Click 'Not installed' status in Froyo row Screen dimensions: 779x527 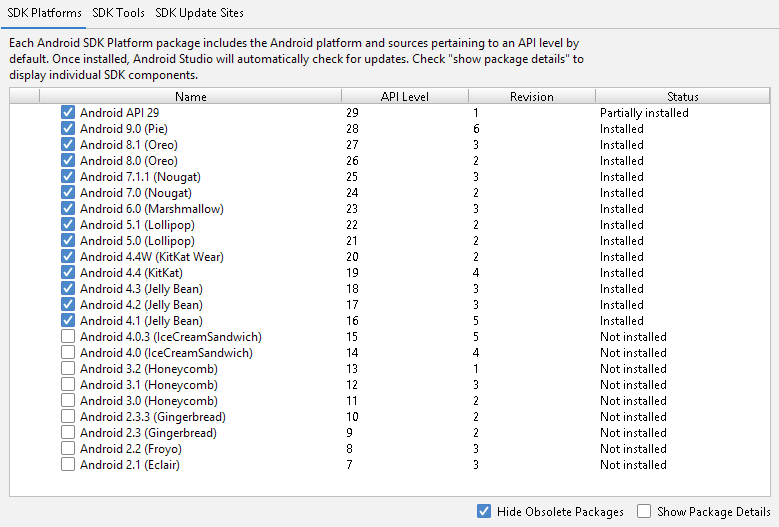click(633, 449)
